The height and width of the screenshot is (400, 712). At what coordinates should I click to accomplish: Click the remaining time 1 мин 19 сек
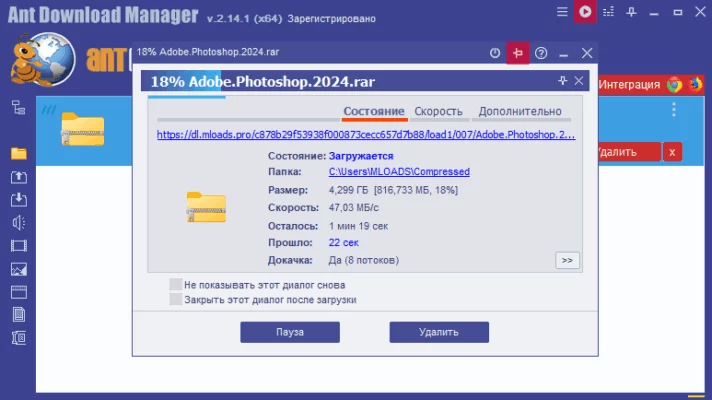pos(358,226)
